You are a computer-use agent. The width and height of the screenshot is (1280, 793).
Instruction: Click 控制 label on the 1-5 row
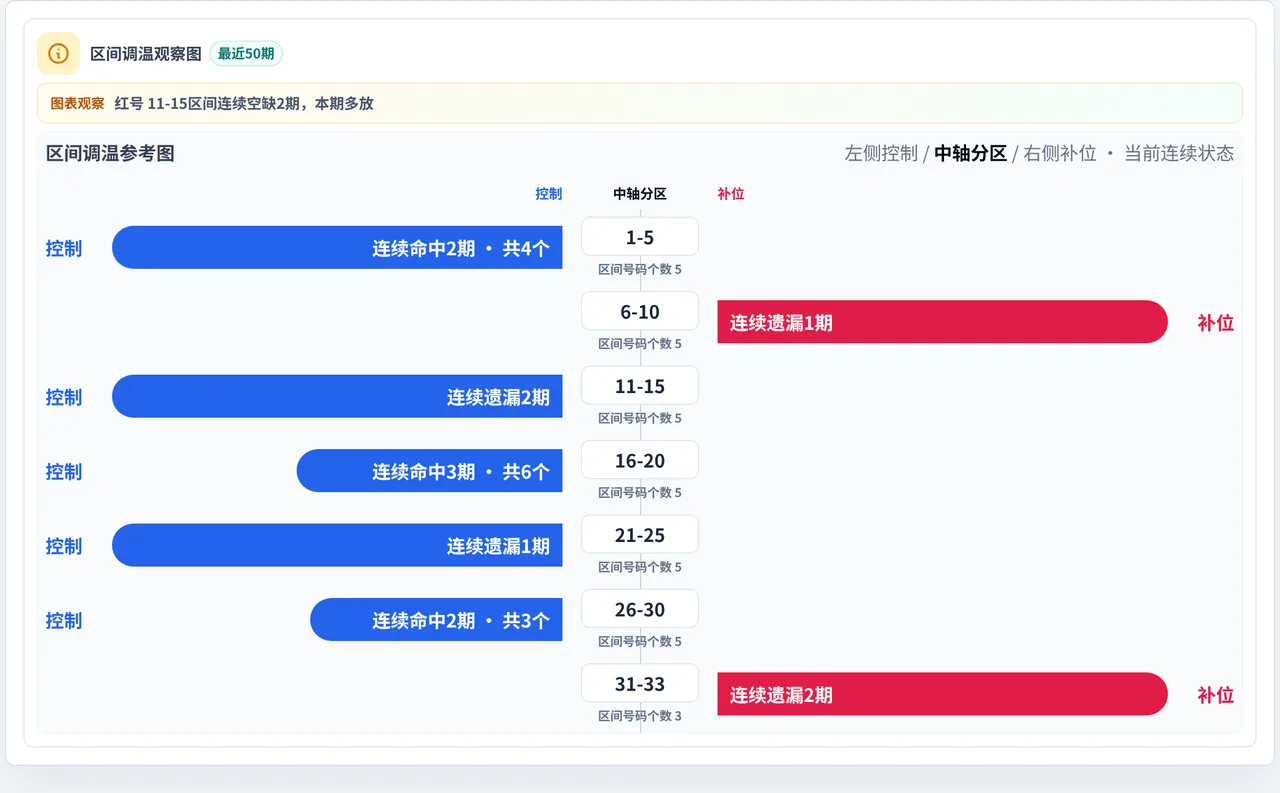click(64, 248)
